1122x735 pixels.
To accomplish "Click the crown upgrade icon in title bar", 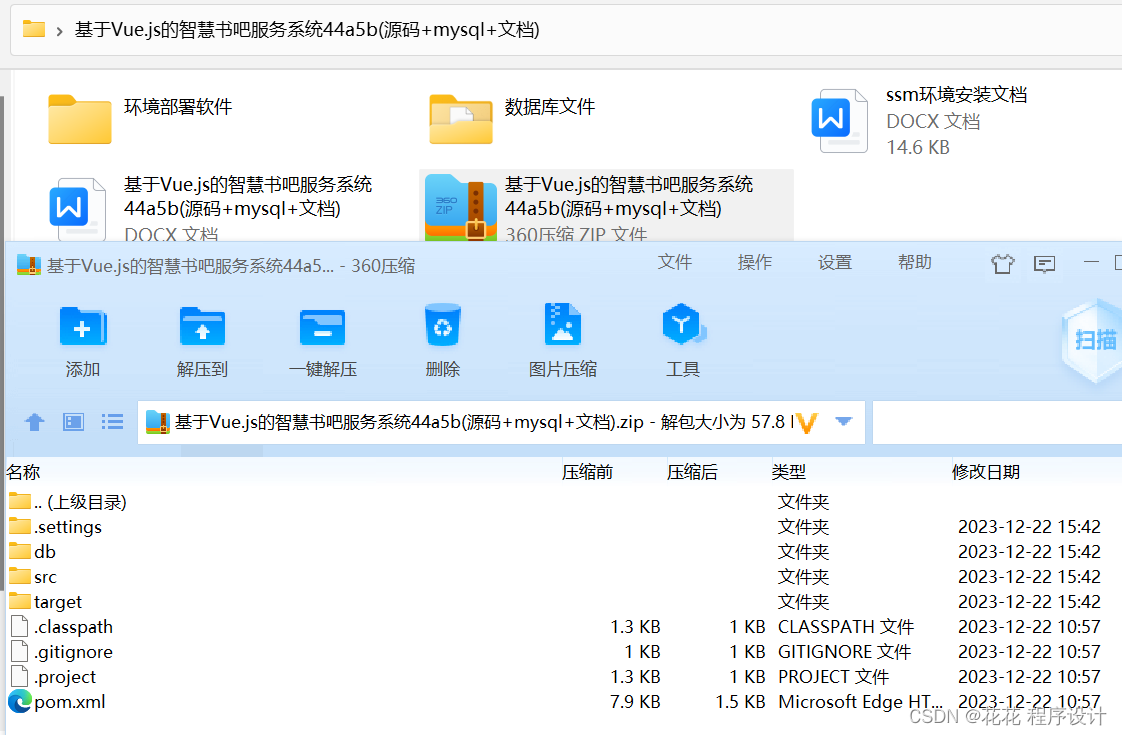I will click(1002, 263).
